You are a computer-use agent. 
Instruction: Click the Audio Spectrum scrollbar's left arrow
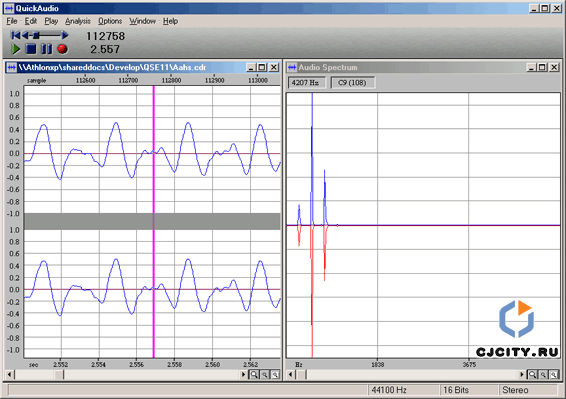coord(291,375)
